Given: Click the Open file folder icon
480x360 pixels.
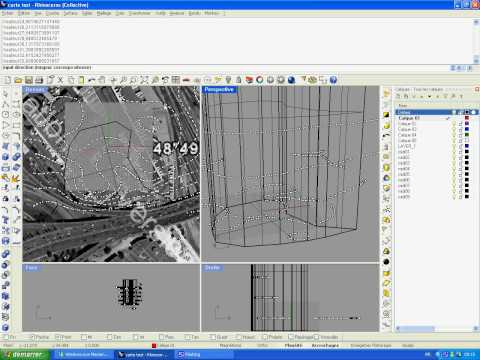Looking at the screenshot, I should pyautogui.click(x=18, y=80).
